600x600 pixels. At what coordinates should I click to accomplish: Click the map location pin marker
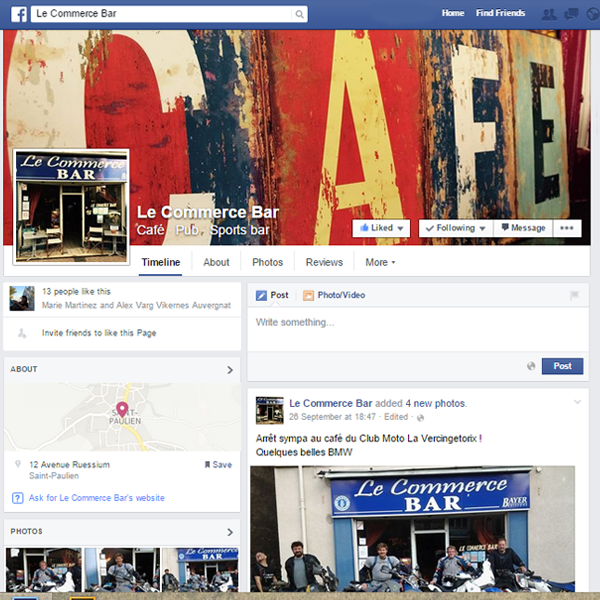122,409
